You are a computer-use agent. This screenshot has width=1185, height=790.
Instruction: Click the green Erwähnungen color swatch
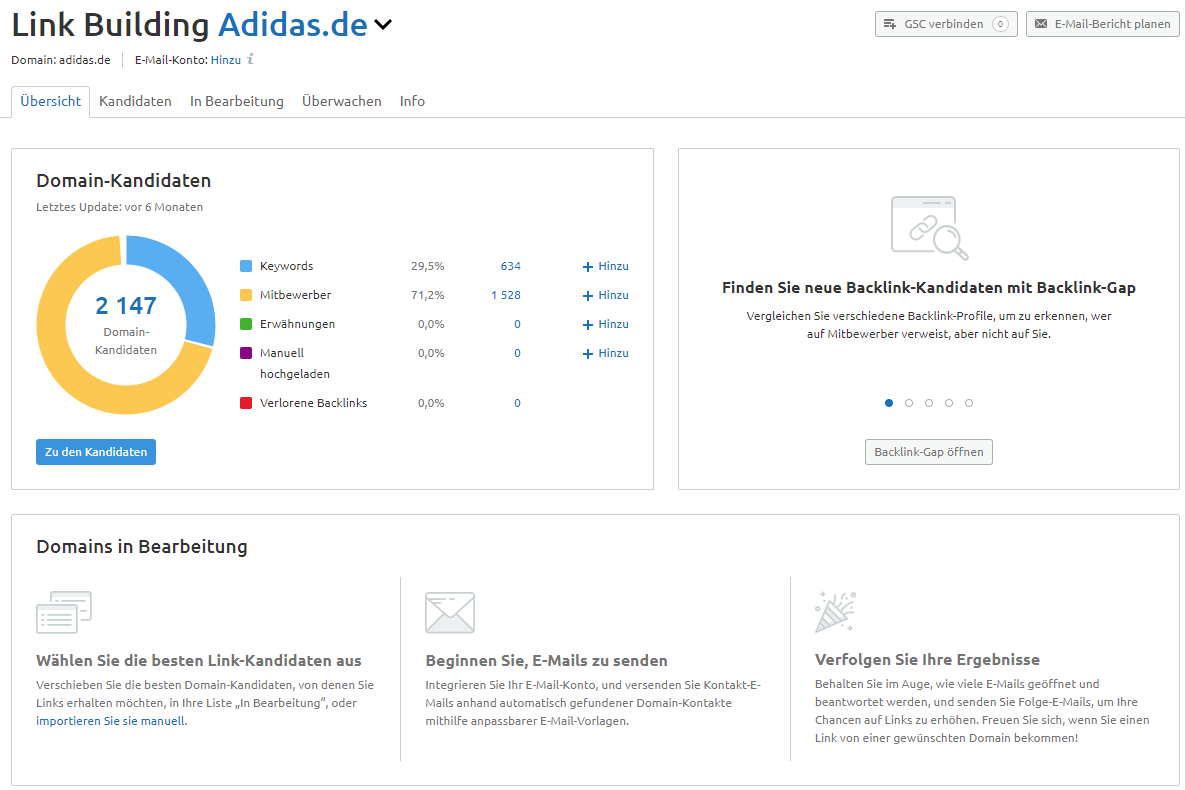pos(246,324)
